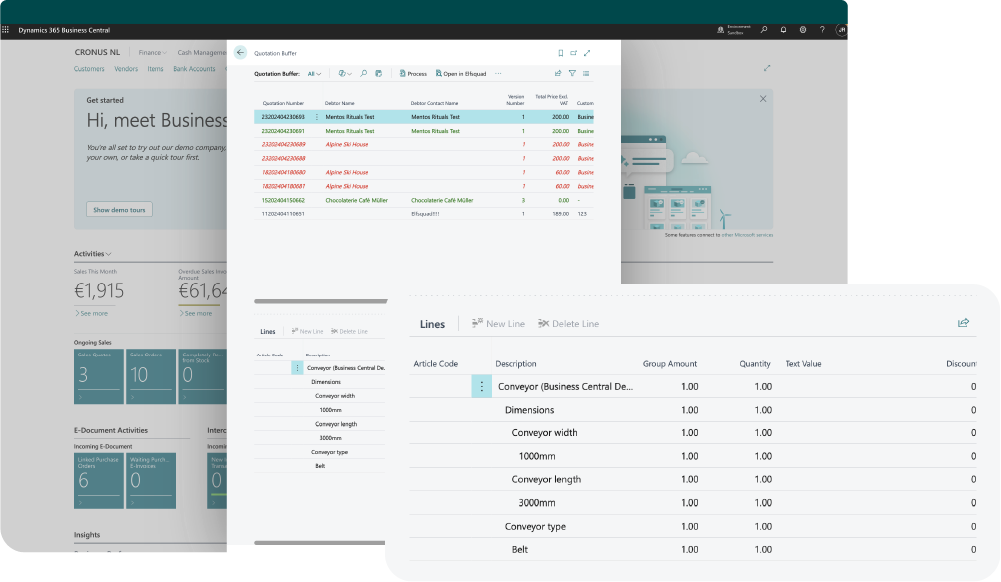Open the Tell Me search in the top bar
1001x582 pixels.
click(764, 30)
